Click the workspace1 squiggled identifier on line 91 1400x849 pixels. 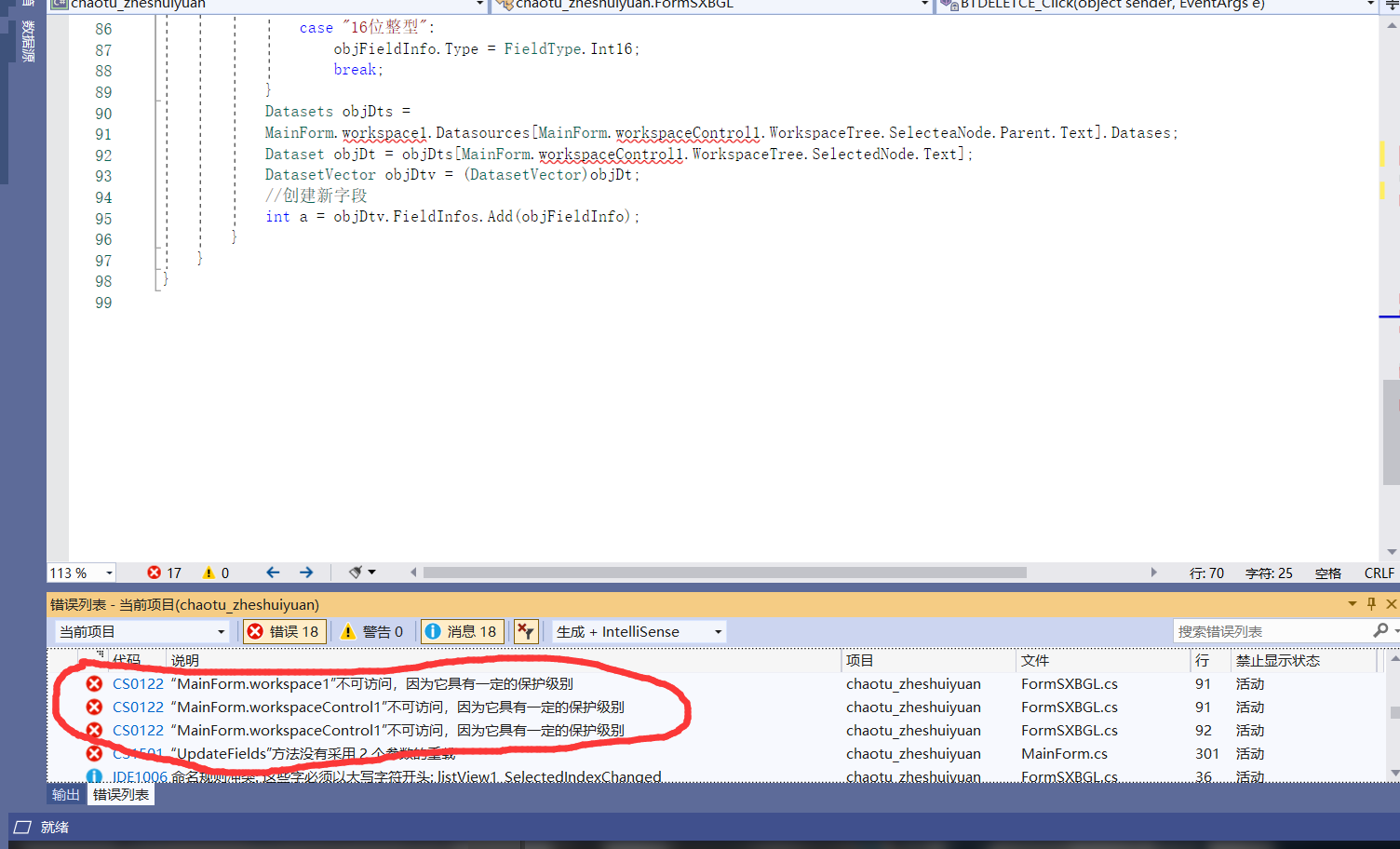tap(384, 133)
